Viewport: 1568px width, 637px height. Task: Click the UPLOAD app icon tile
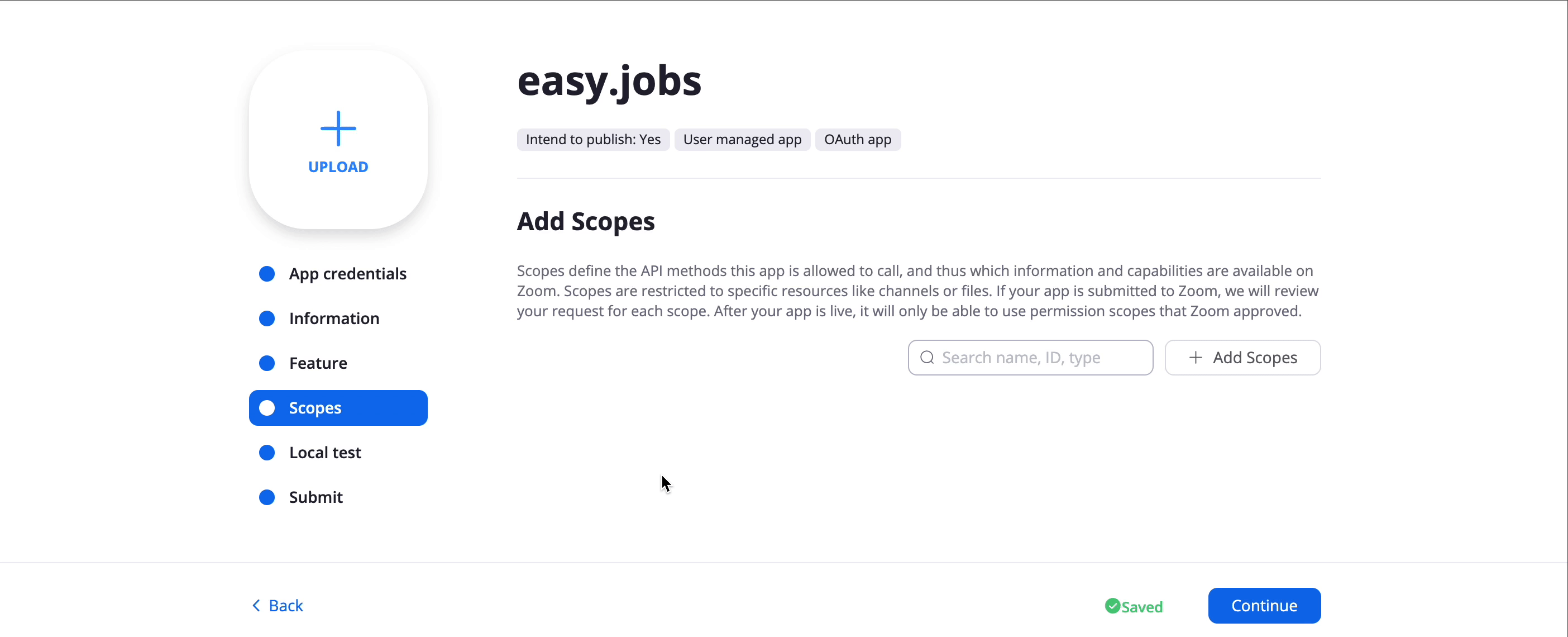(x=338, y=140)
